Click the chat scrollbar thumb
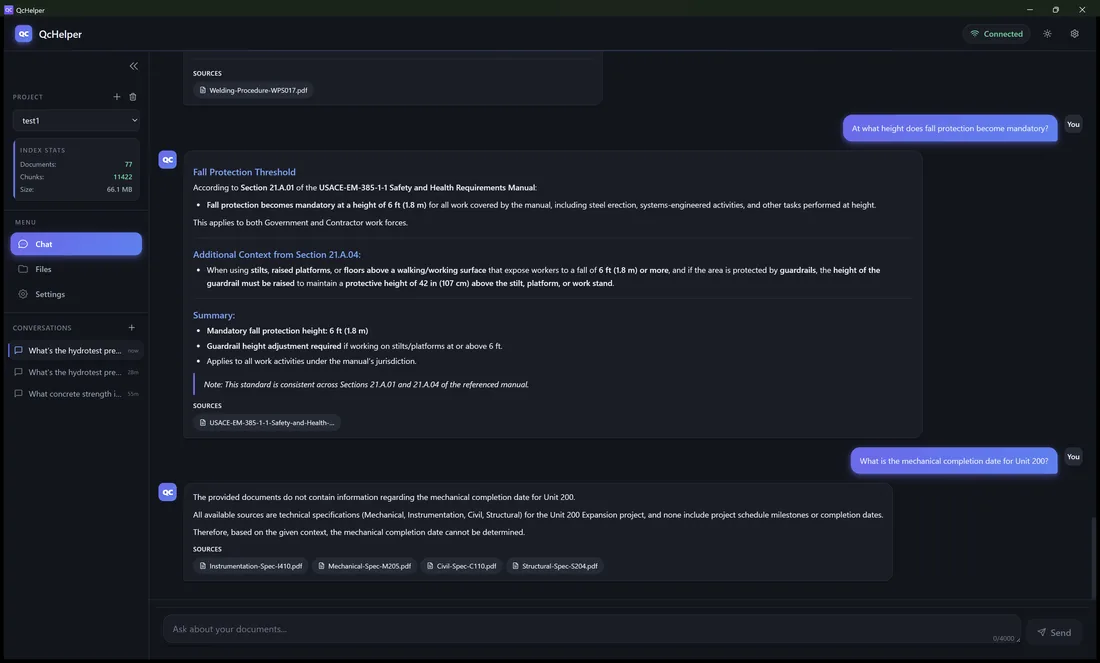The height and width of the screenshot is (663, 1100). 1093,558
